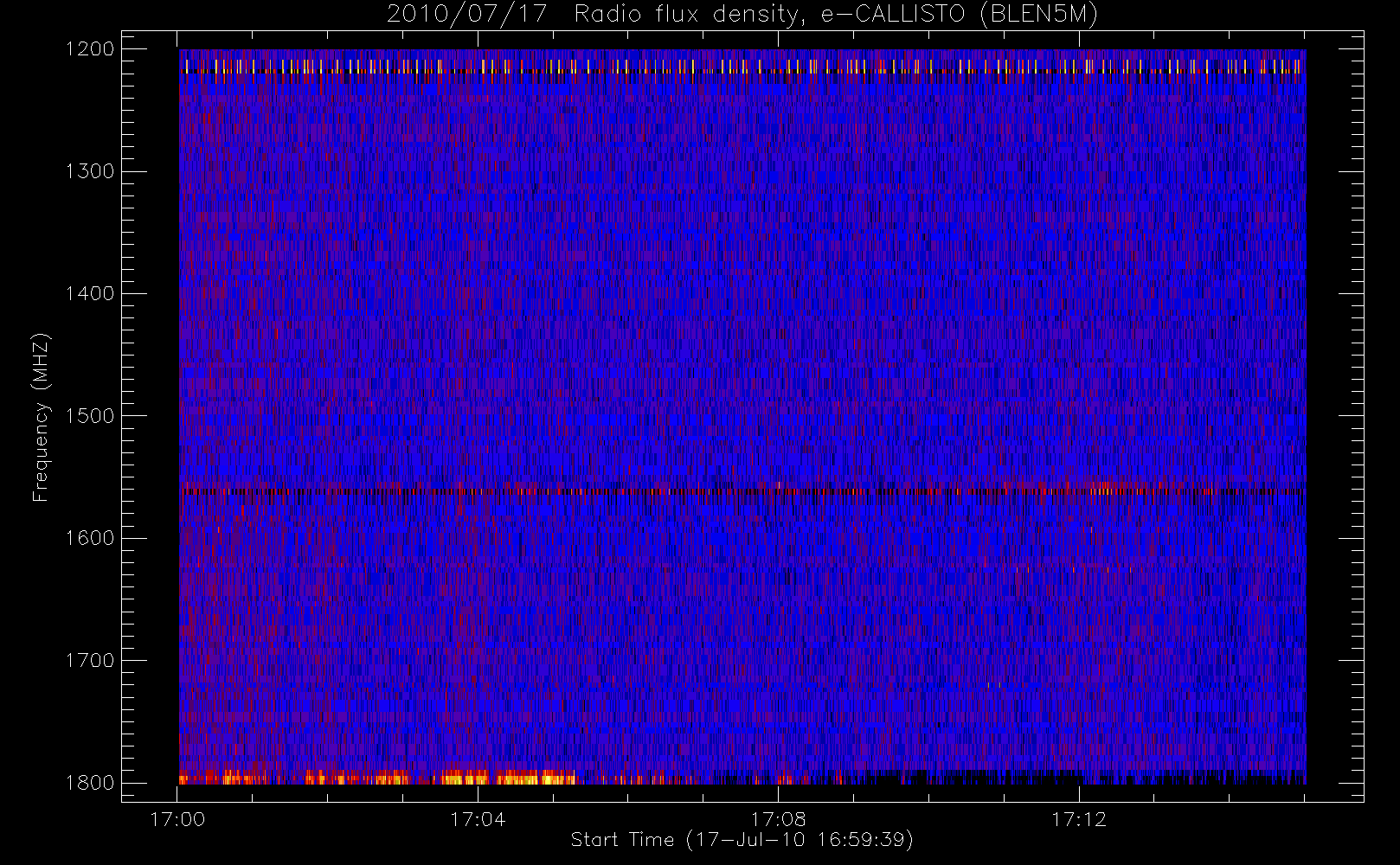1400x865 pixels.
Task: Click the 1400 frequency tick label
Action: (x=90, y=294)
